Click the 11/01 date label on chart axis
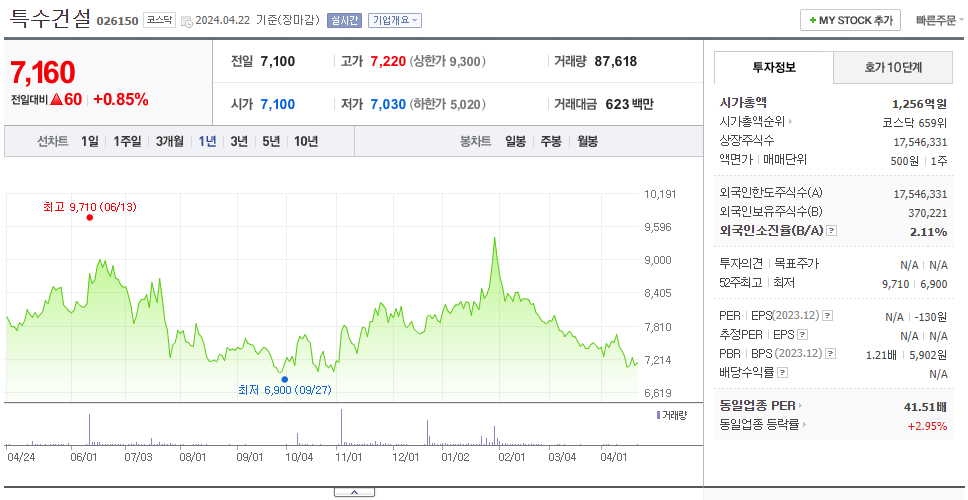 coord(348,457)
